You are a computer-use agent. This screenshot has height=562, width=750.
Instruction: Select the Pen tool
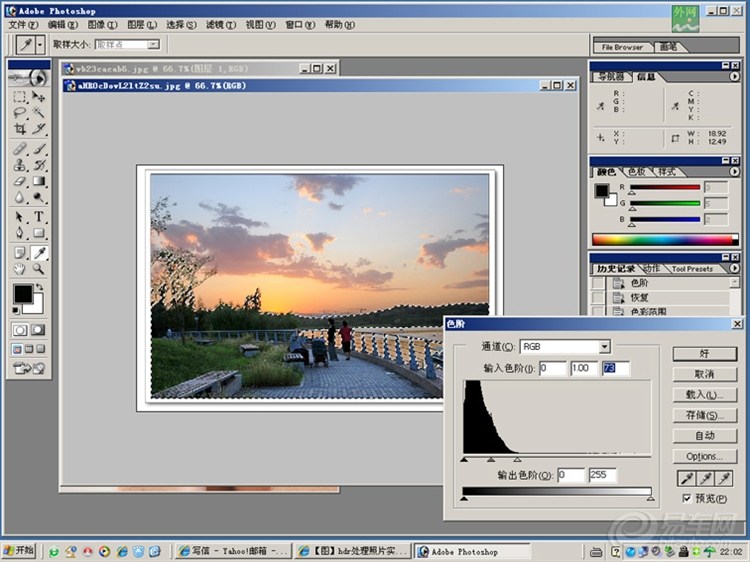click(20, 233)
